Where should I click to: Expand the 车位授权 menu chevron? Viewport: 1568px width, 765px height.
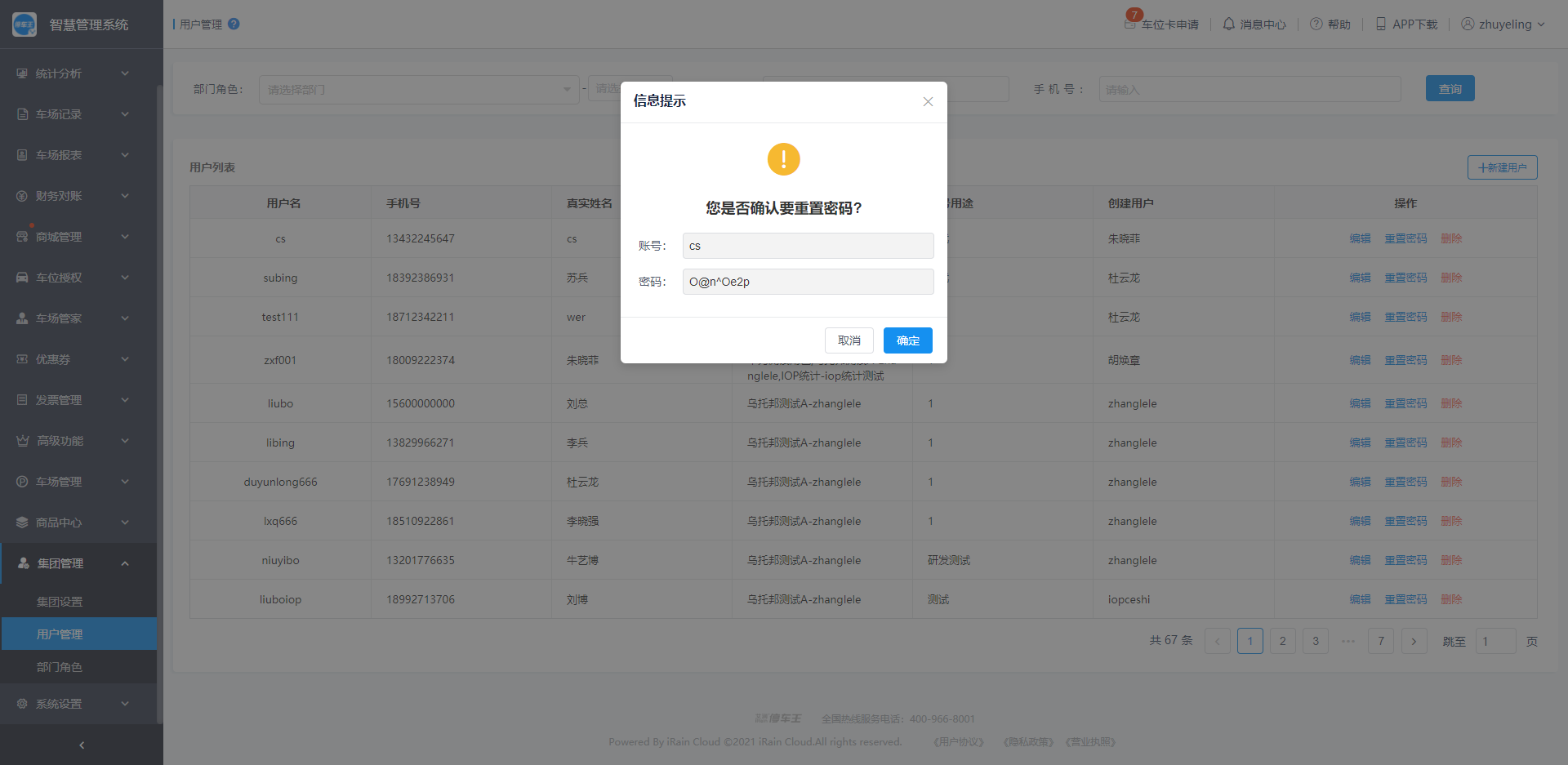[125, 278]
